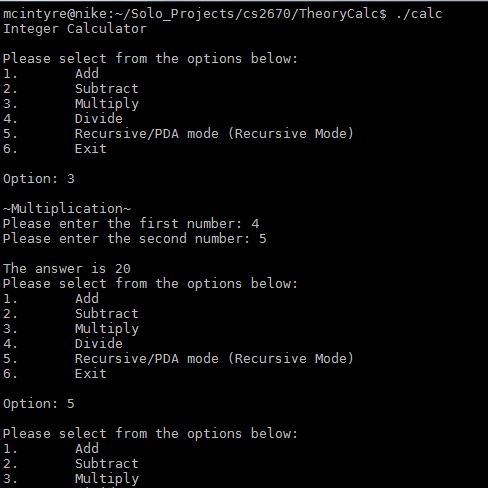Click the '~Multiplication~' header text
The image size is (488, 488).
point(67,209)
